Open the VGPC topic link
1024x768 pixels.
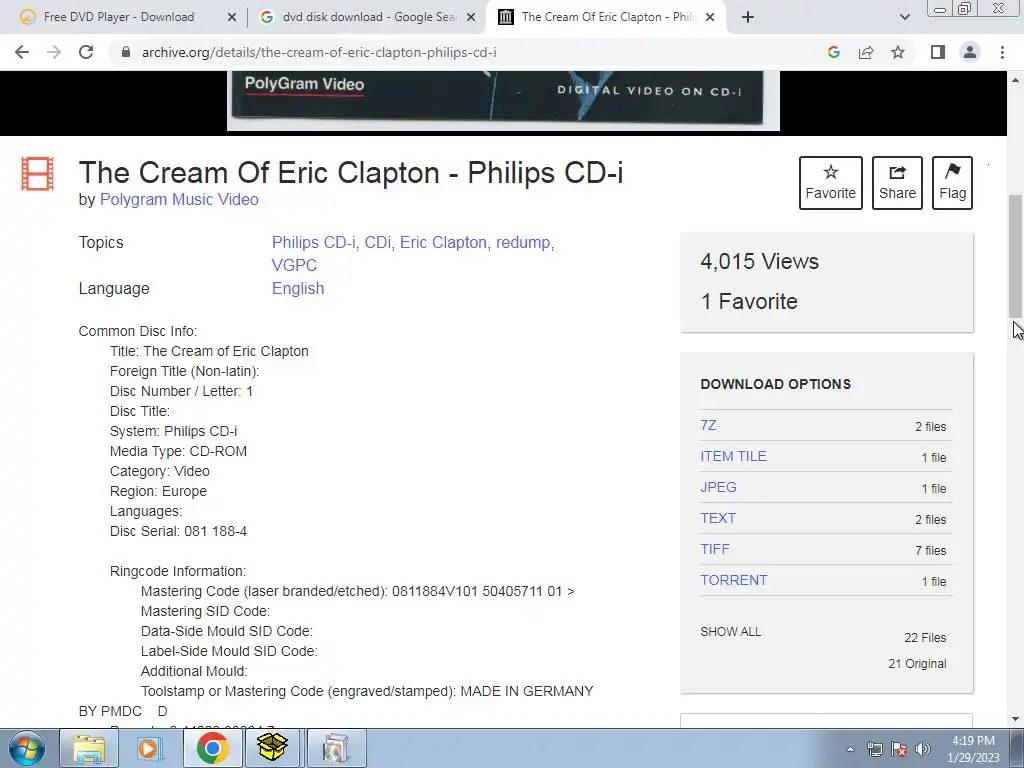click(x=294, y=265)
